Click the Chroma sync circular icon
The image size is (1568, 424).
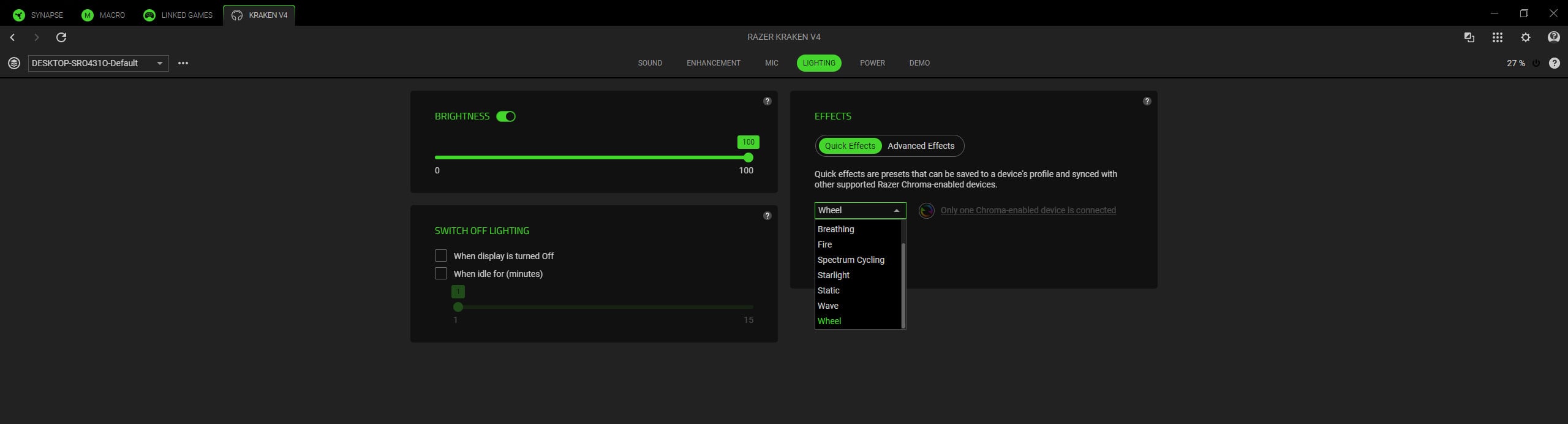tap(926, 211)
